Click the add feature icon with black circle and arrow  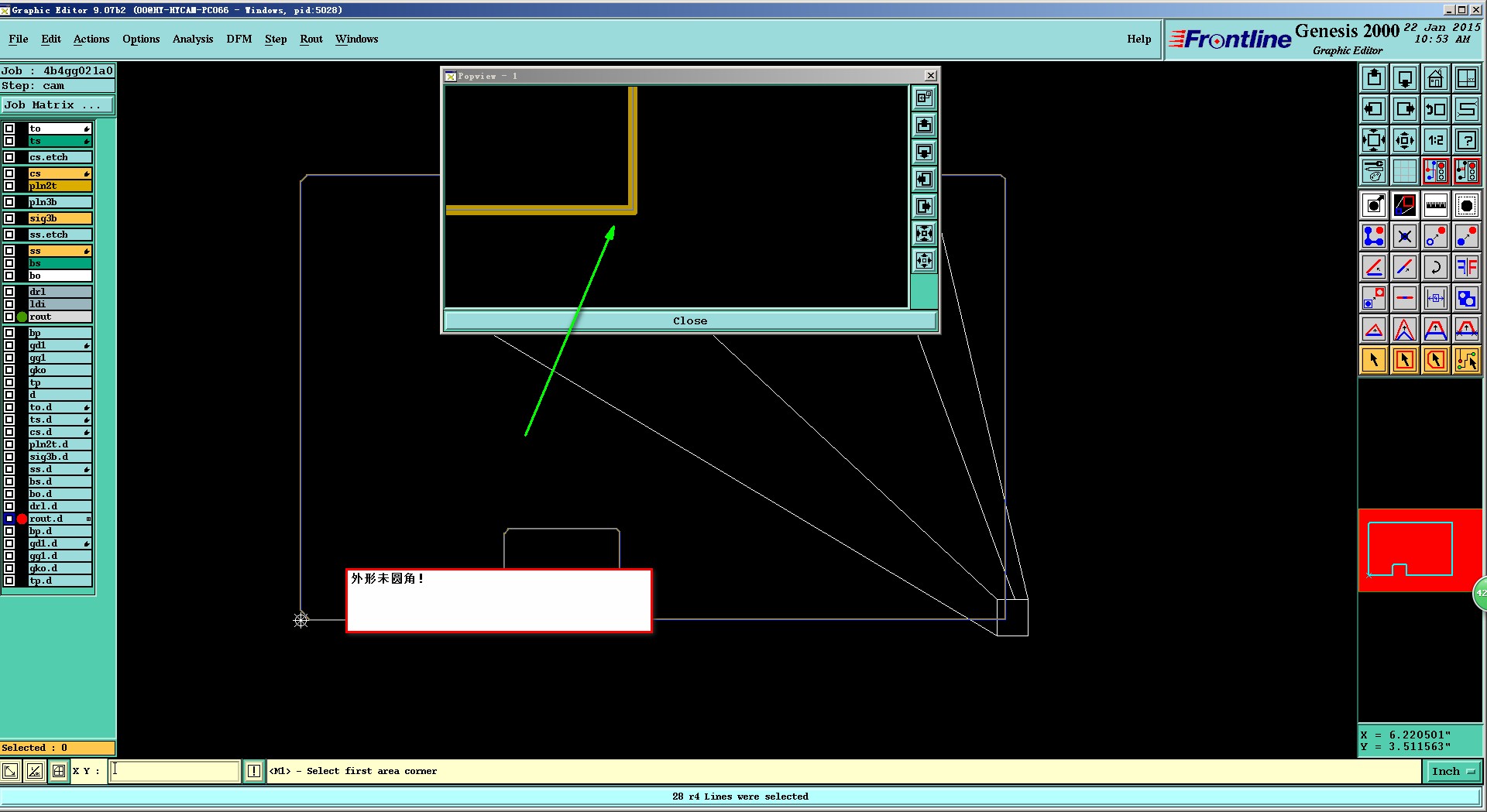(1374, 205)
